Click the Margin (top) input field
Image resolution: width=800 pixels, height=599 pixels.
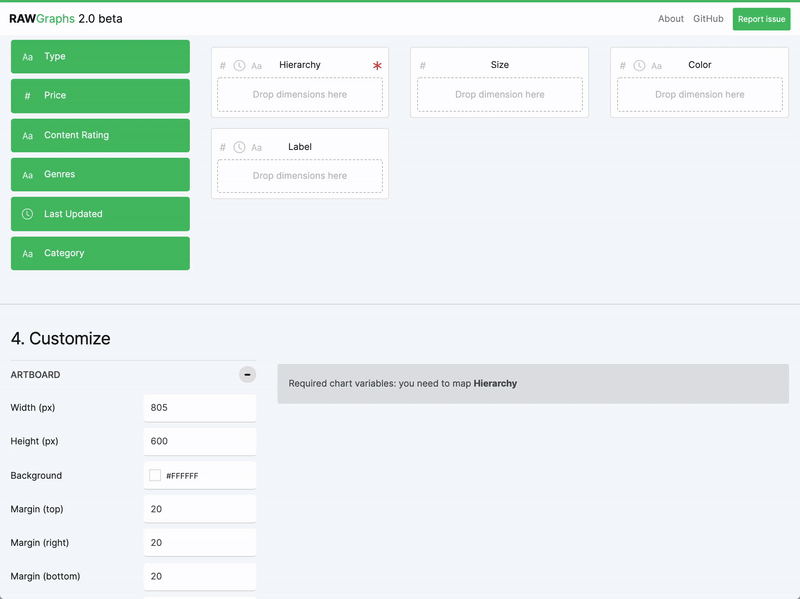click(x=200, y=509)
